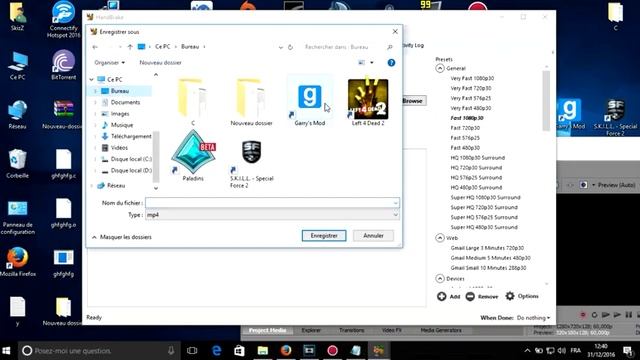Choose the HQ 1080p30 Surround preset
640x360 pixels.
coord(478,158)
